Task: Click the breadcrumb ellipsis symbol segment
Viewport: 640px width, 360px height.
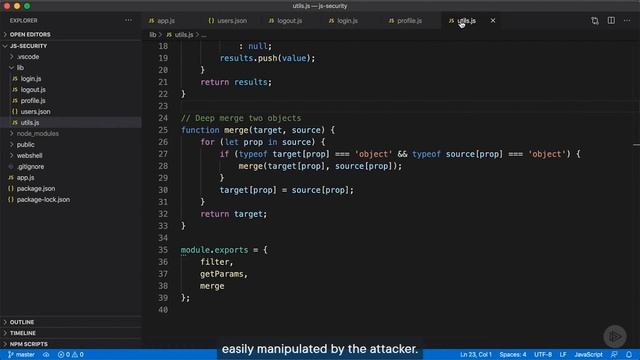Action: click(x=204, y=35)
